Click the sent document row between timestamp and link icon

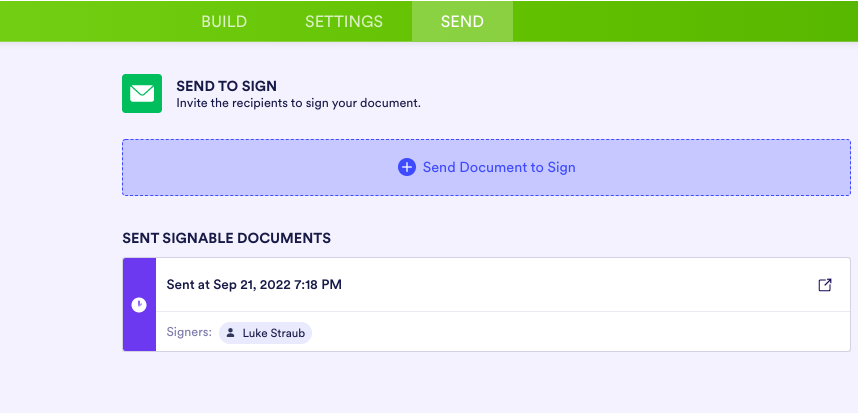(580, 285)
